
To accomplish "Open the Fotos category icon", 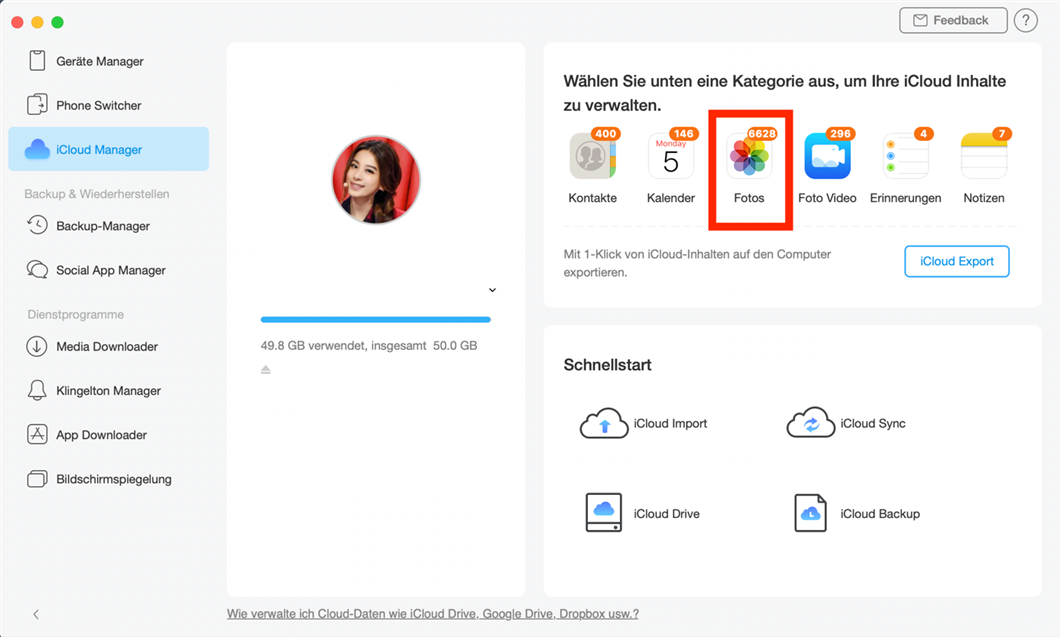I will pyautogui.click(x=749, y=156).
